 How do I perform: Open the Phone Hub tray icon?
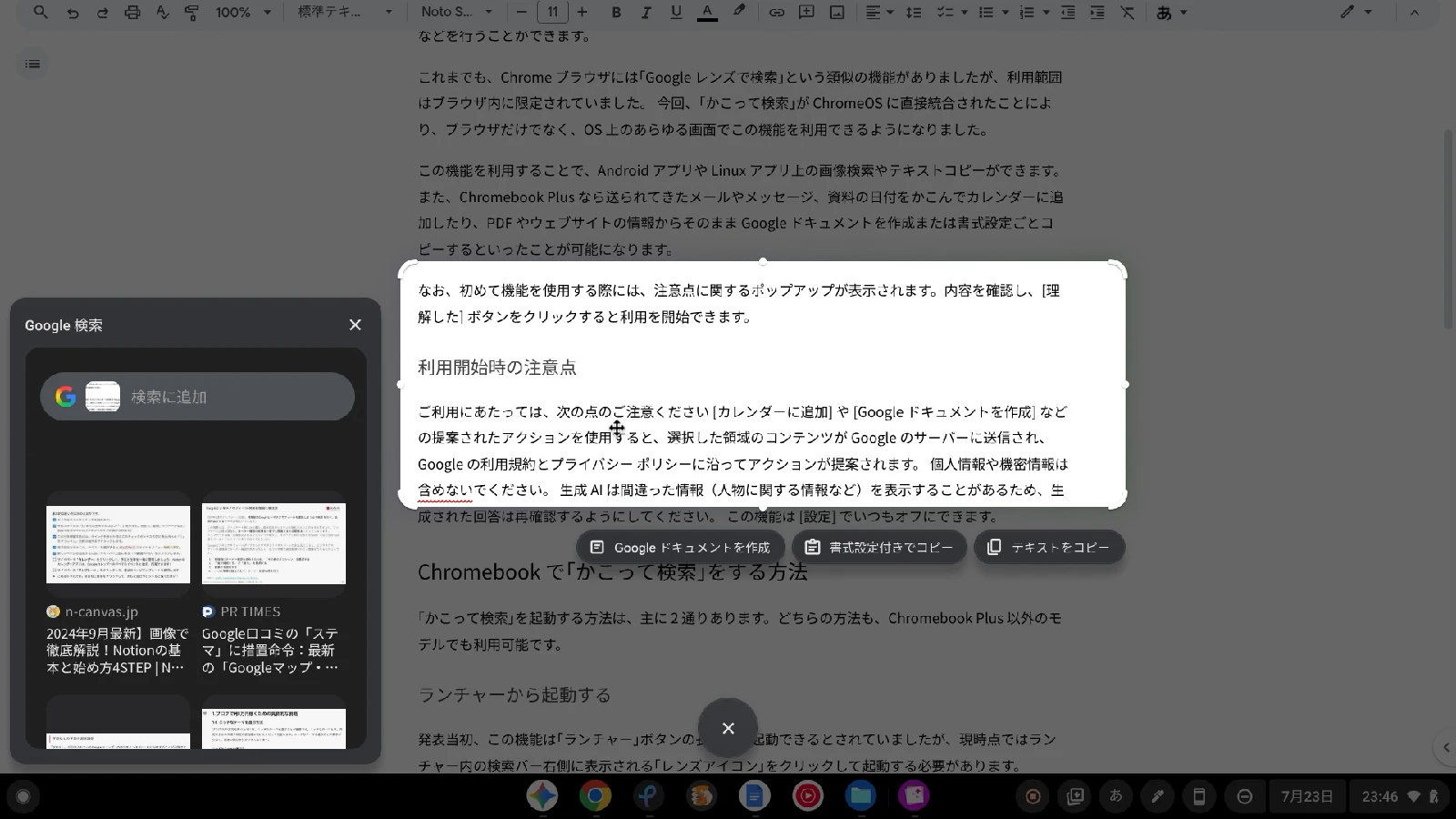click(x=1199, y=796)
